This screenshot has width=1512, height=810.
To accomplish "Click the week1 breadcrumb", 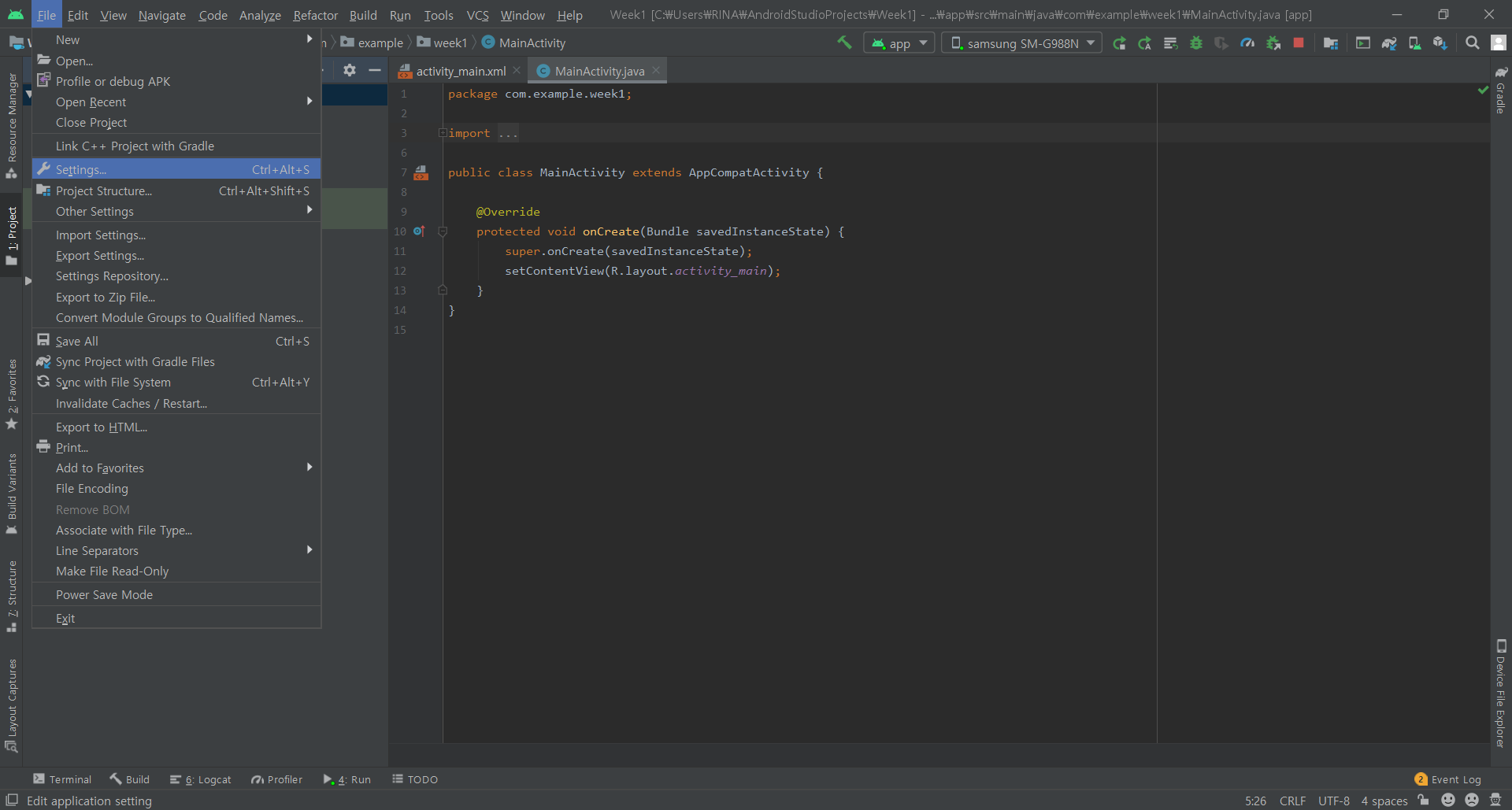I will coord(442,43).
